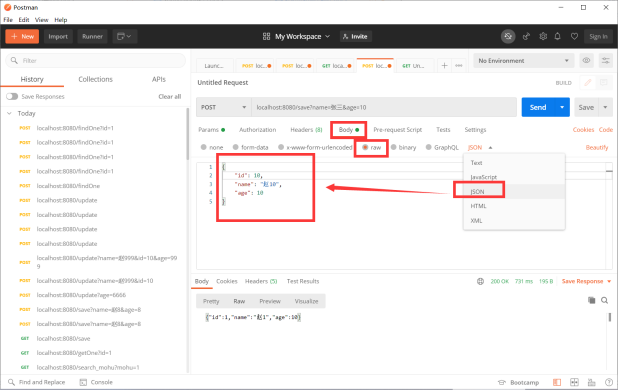Click the sync-off satellite icon
The height and width of the screenshot is (391, 619).
coord(508,36)
